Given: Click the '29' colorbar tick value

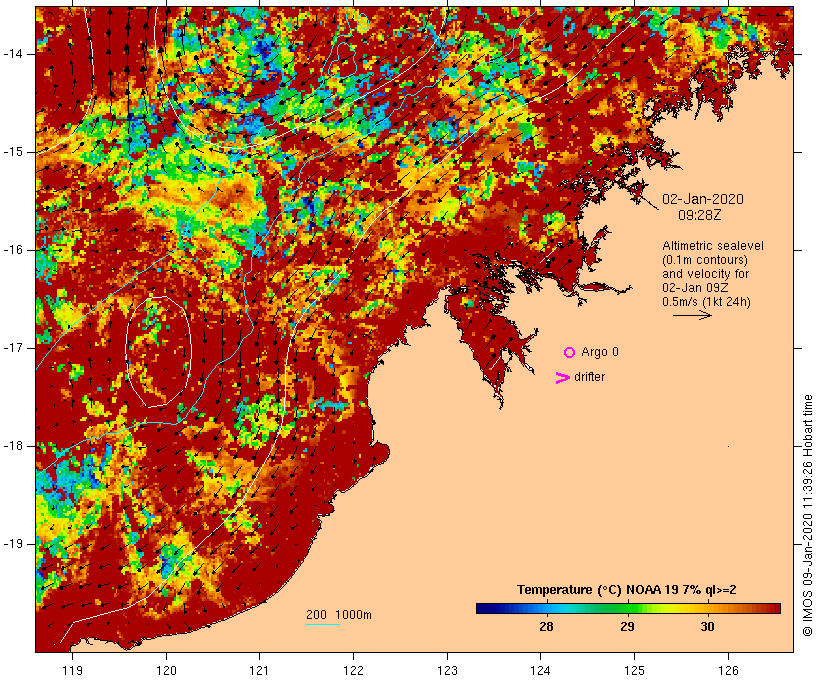Looking at the screenshot, I should click(627, 626).
